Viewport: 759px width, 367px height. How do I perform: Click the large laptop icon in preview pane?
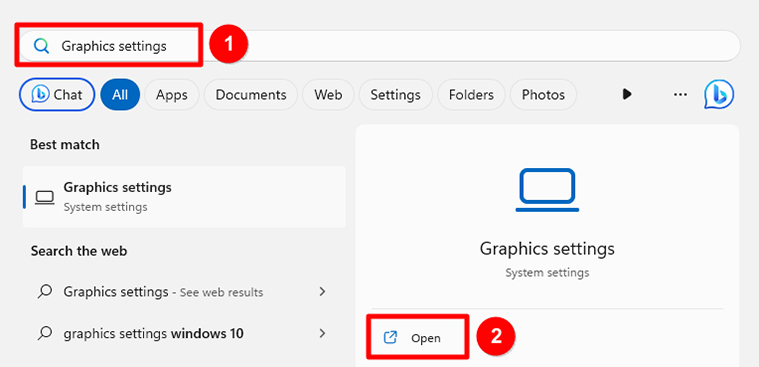[x=547, y=190]
